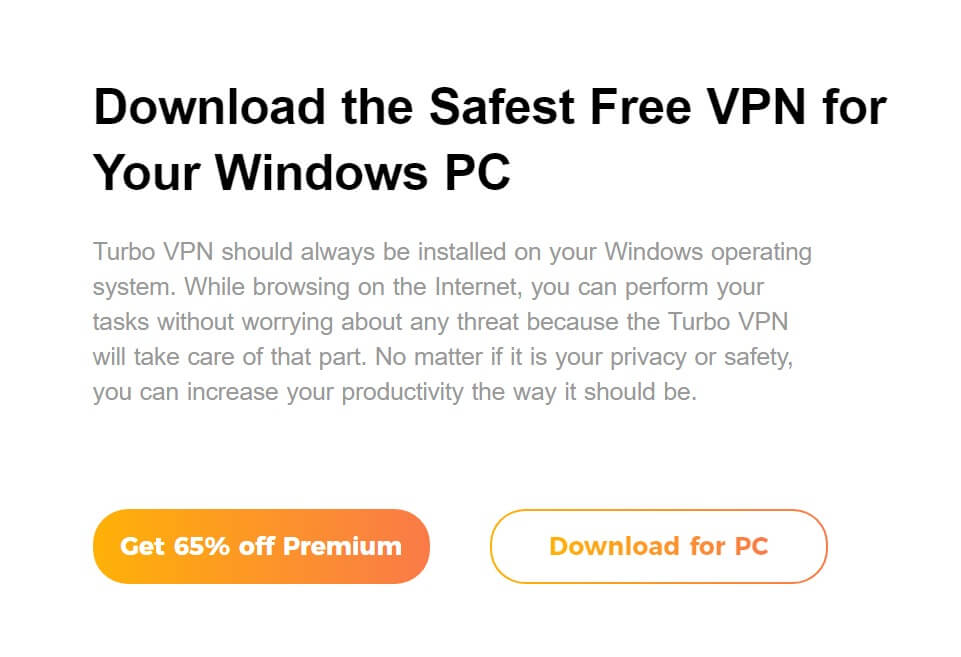The image size is (961, 657).
Task: Click the Get 65% off Premium button
Action: point(260,546)
